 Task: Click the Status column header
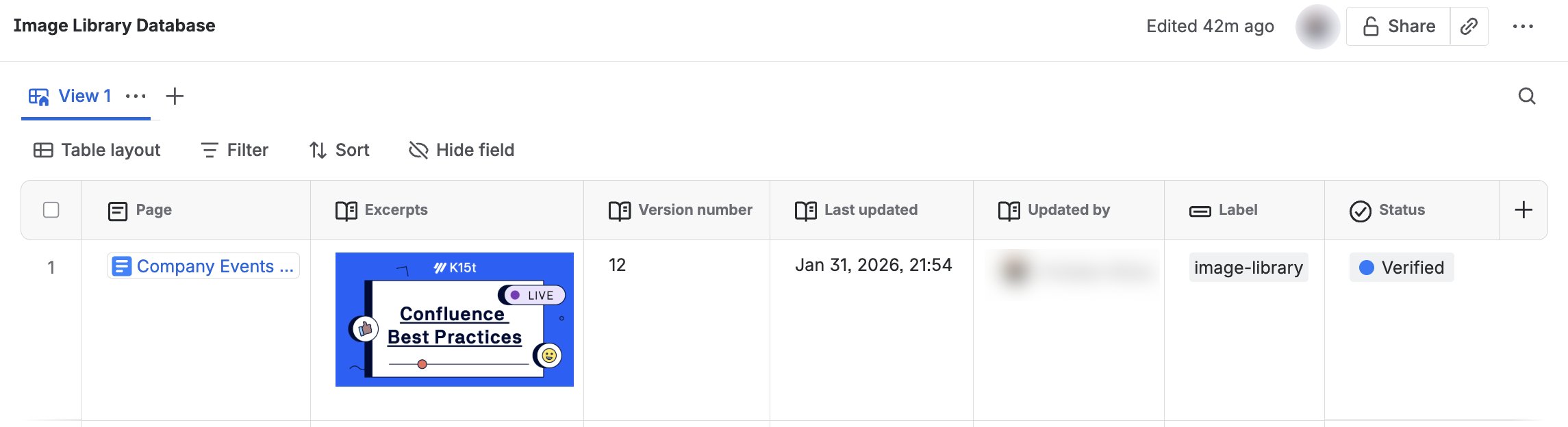click(x=1401, y=210)
